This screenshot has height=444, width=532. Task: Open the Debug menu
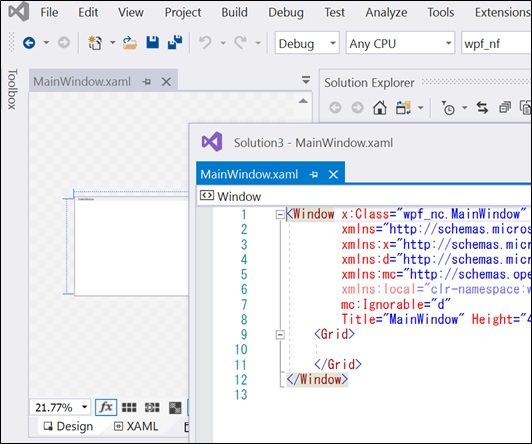[286, 13]
